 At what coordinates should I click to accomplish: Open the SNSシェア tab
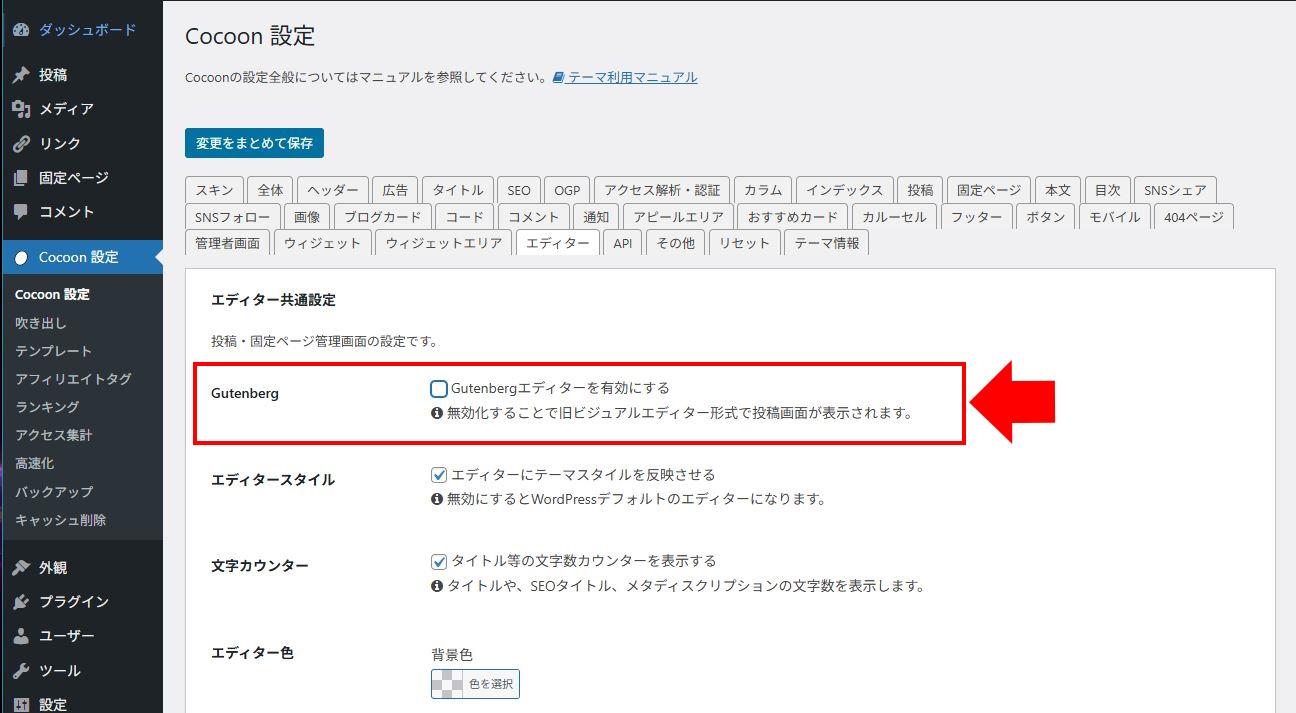tap(1175, 190)
